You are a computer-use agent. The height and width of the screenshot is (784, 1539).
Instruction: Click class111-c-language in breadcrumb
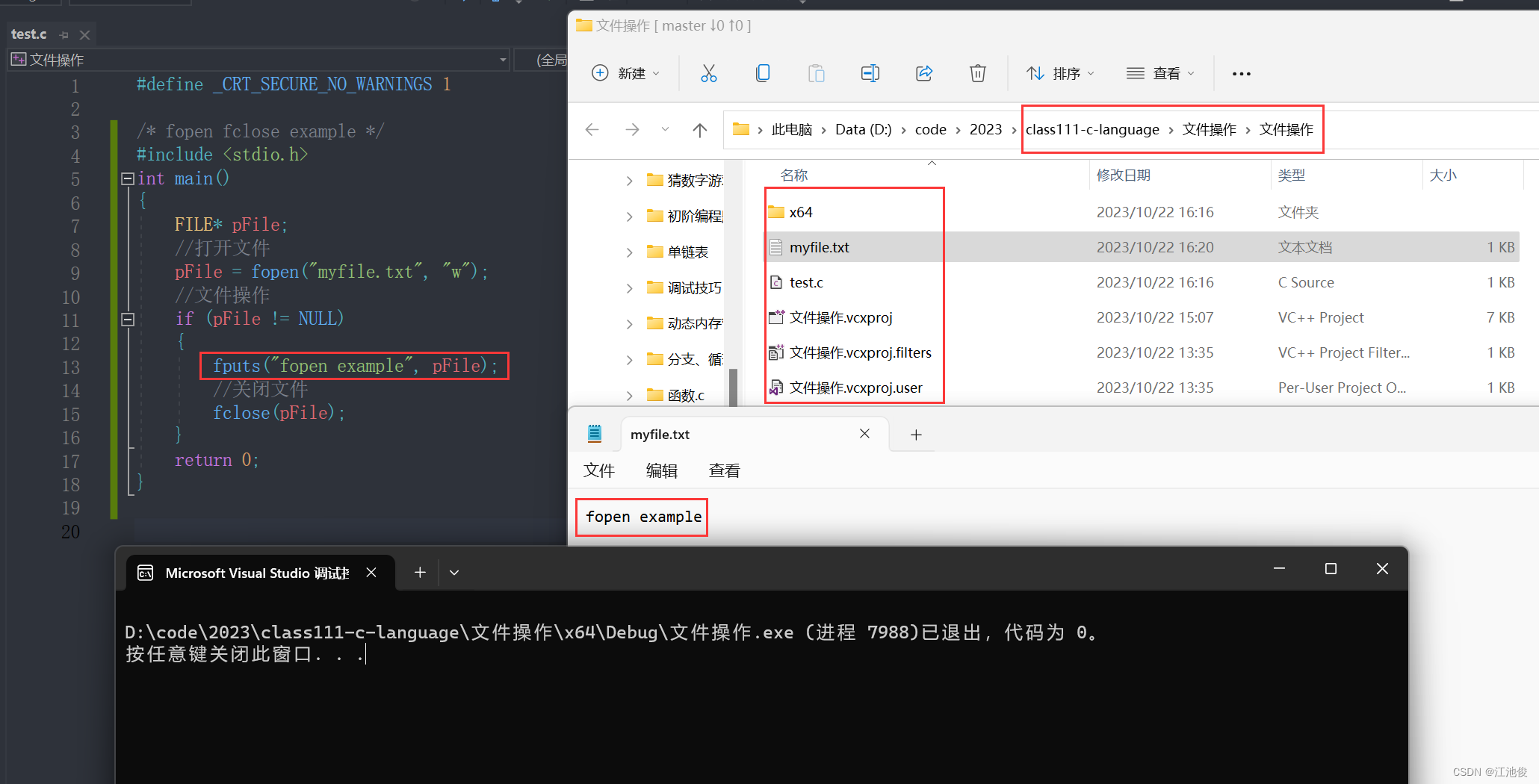click(x=1092, y=130)
